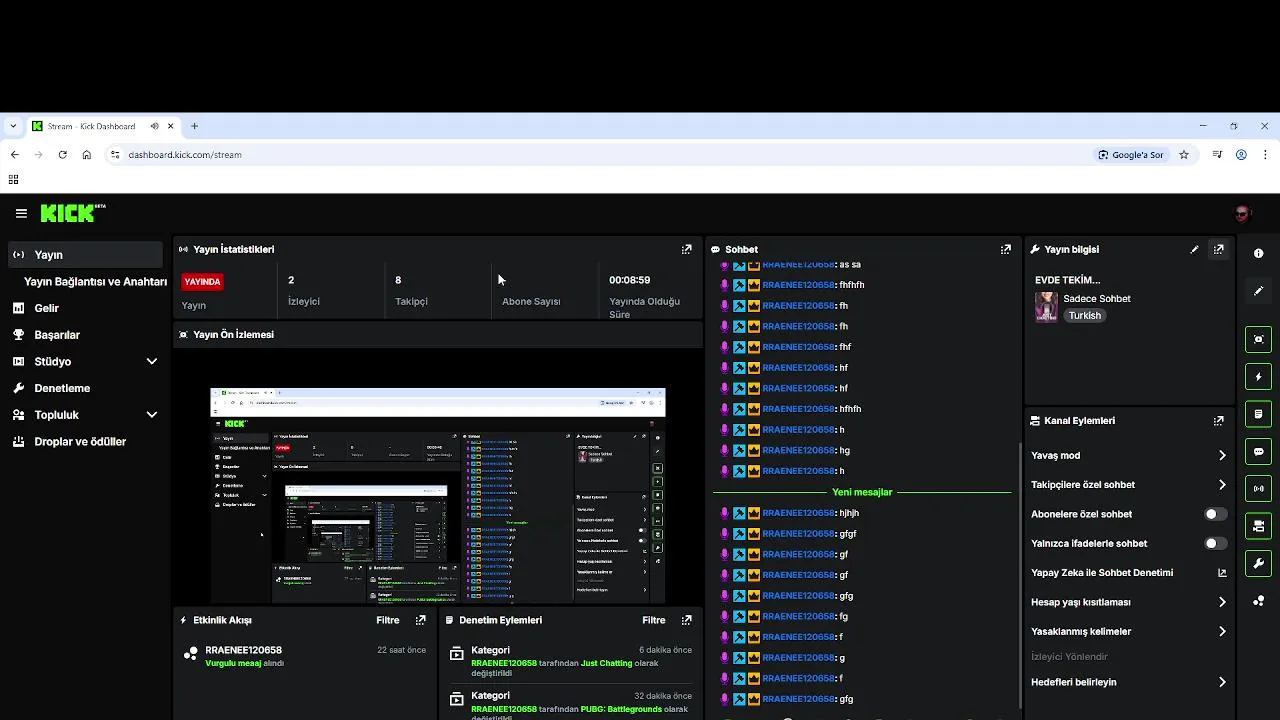1280x720 pixels.
Task: Open the browser apps grid shortcut
Action: [13, 180]
